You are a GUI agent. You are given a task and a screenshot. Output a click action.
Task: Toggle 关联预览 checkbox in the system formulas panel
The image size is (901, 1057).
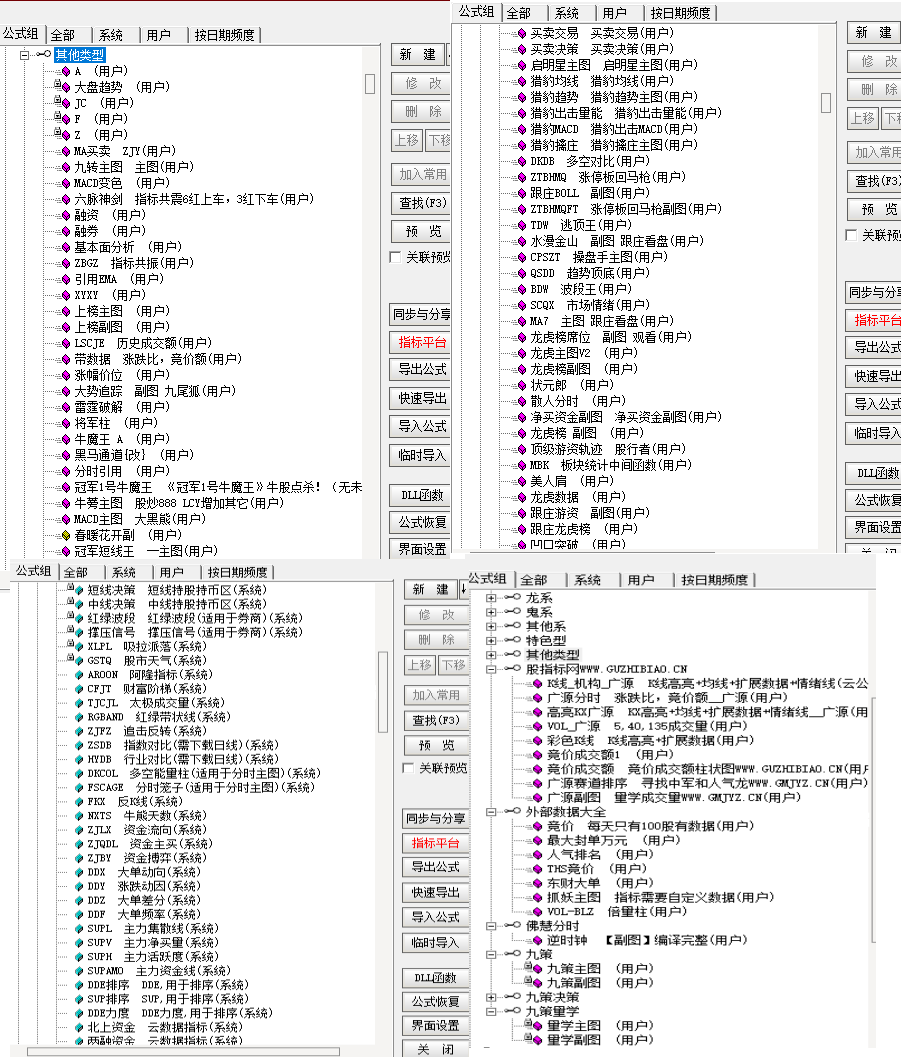click(408, 768)
